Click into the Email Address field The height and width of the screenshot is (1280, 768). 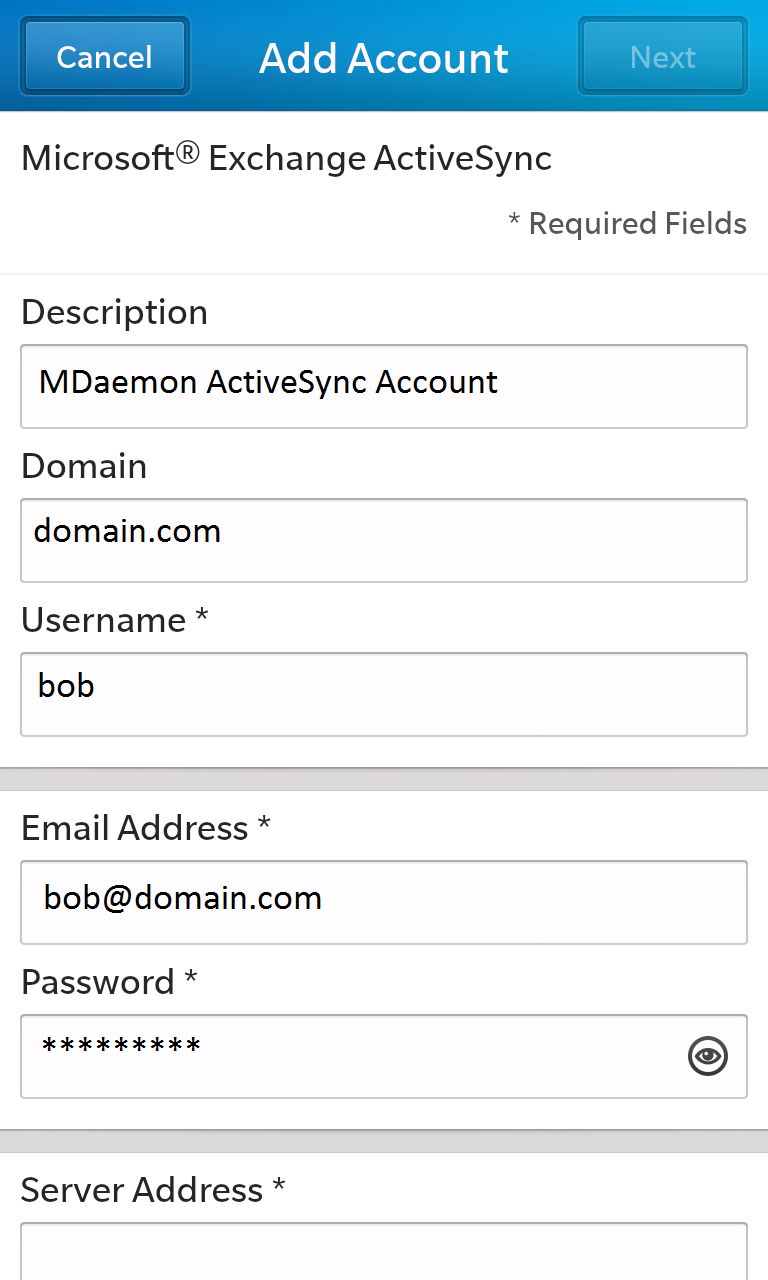click(x=384, y=902)
